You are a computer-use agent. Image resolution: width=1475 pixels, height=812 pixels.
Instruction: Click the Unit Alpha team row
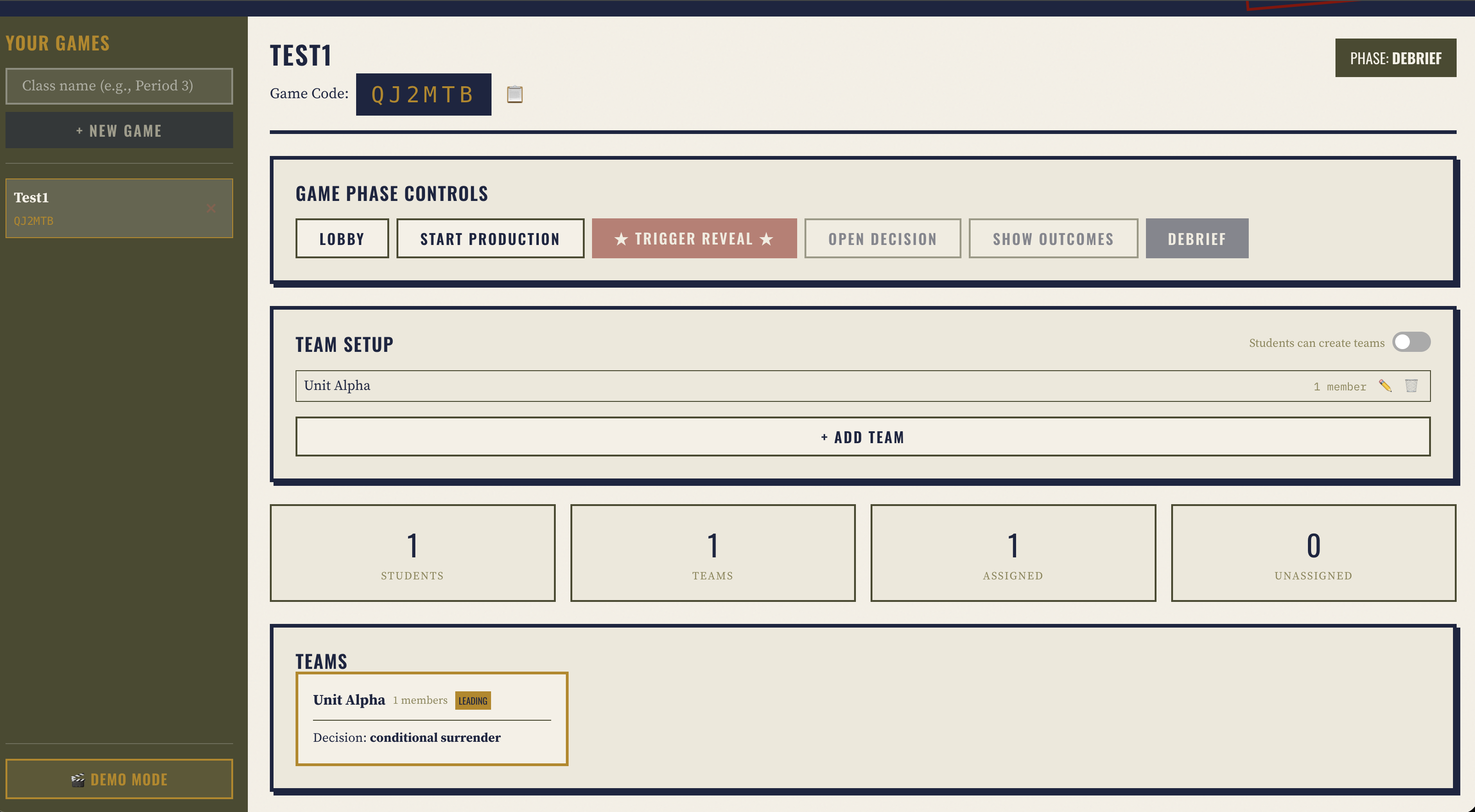pyautogui.click(x=863, y=386)
